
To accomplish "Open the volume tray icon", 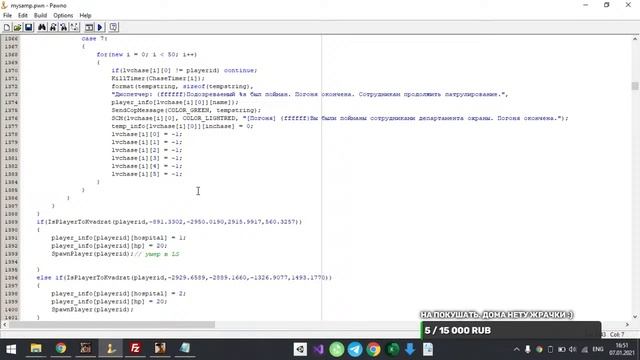I will point(573,349).
